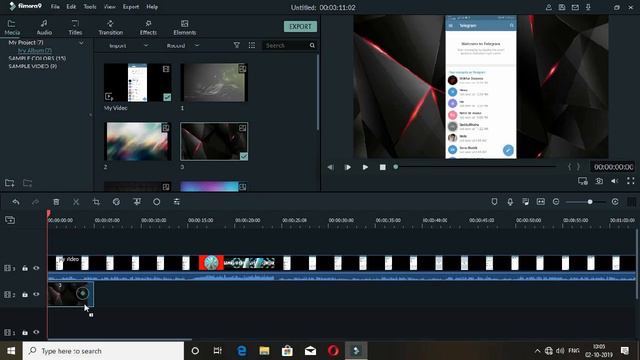Viewport: 640px width, 360px height.
Task: Open preview quality display settings icon
Action: coord(583,181)
